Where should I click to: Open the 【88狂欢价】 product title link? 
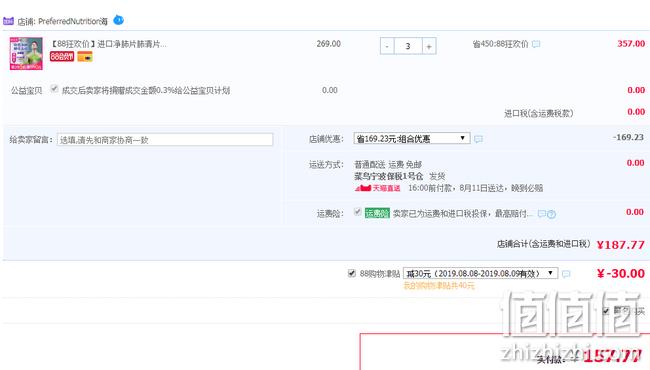(109, 44)
